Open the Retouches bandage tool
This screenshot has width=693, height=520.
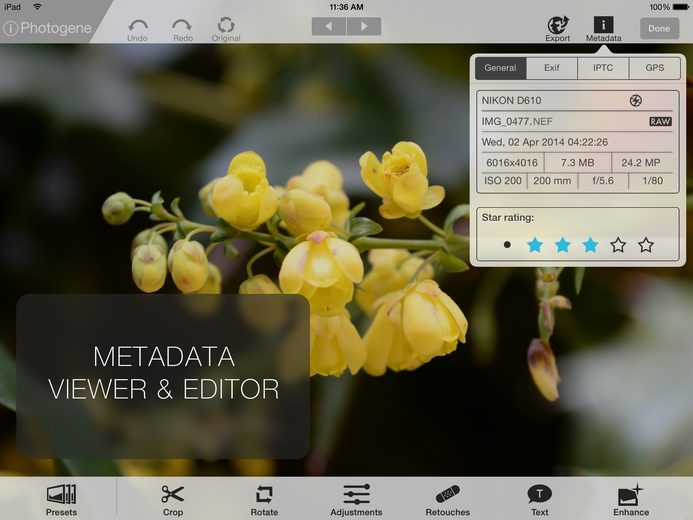[448, 500]
